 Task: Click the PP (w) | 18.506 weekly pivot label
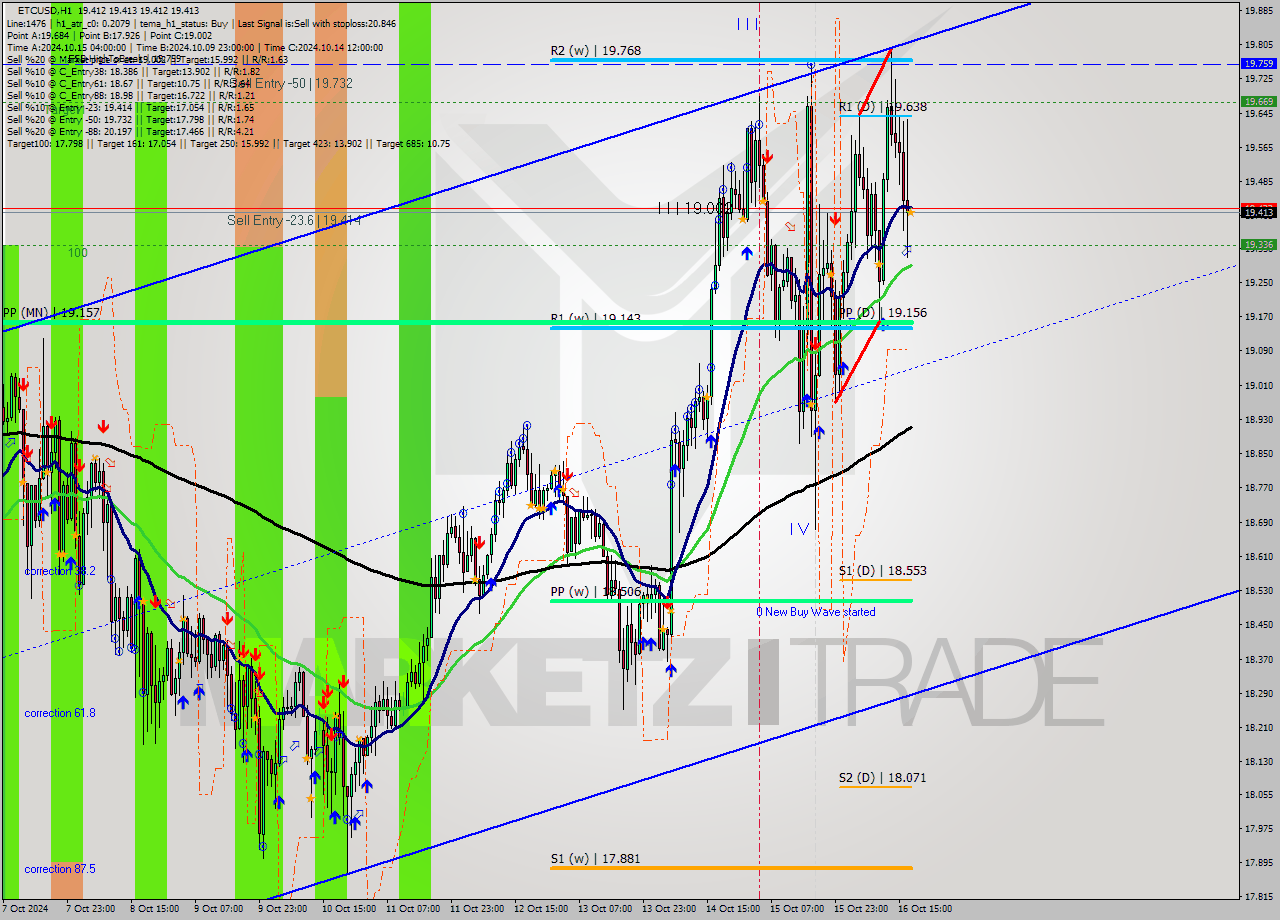[595, 591]
